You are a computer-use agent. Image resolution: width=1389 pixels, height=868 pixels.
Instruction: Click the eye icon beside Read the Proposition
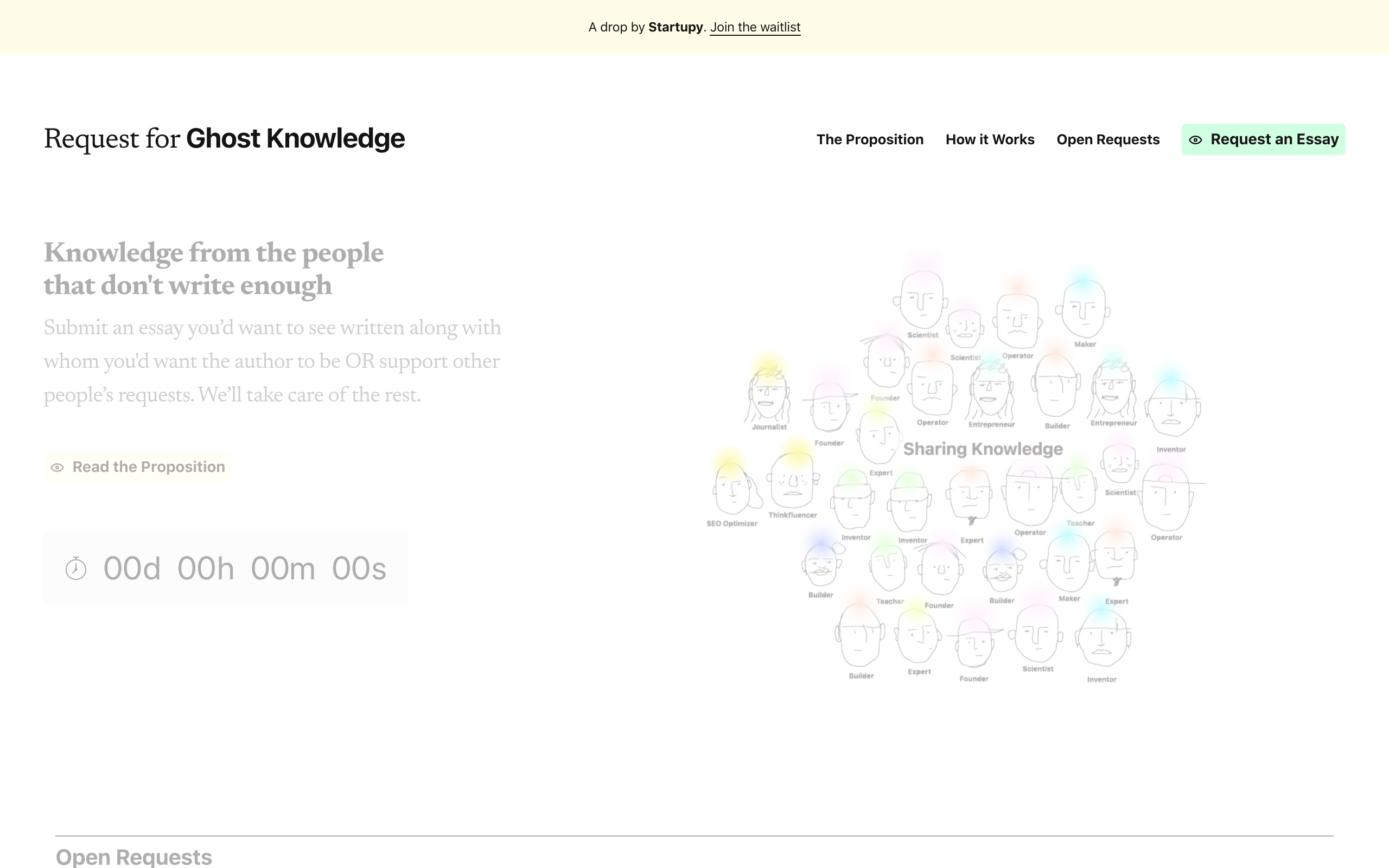pyautogui.click(x=58, y=467)
